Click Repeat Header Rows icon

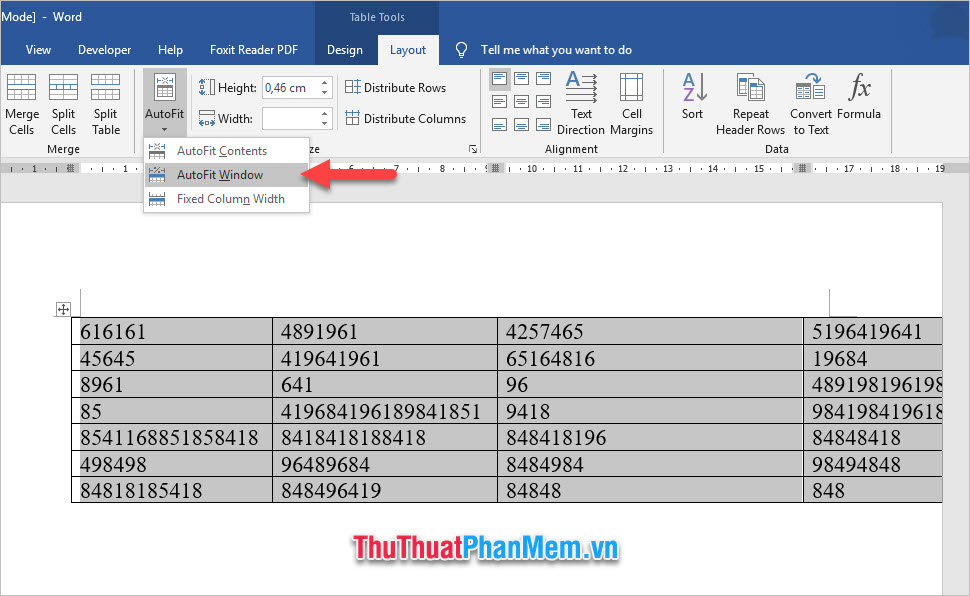[750, 87]
